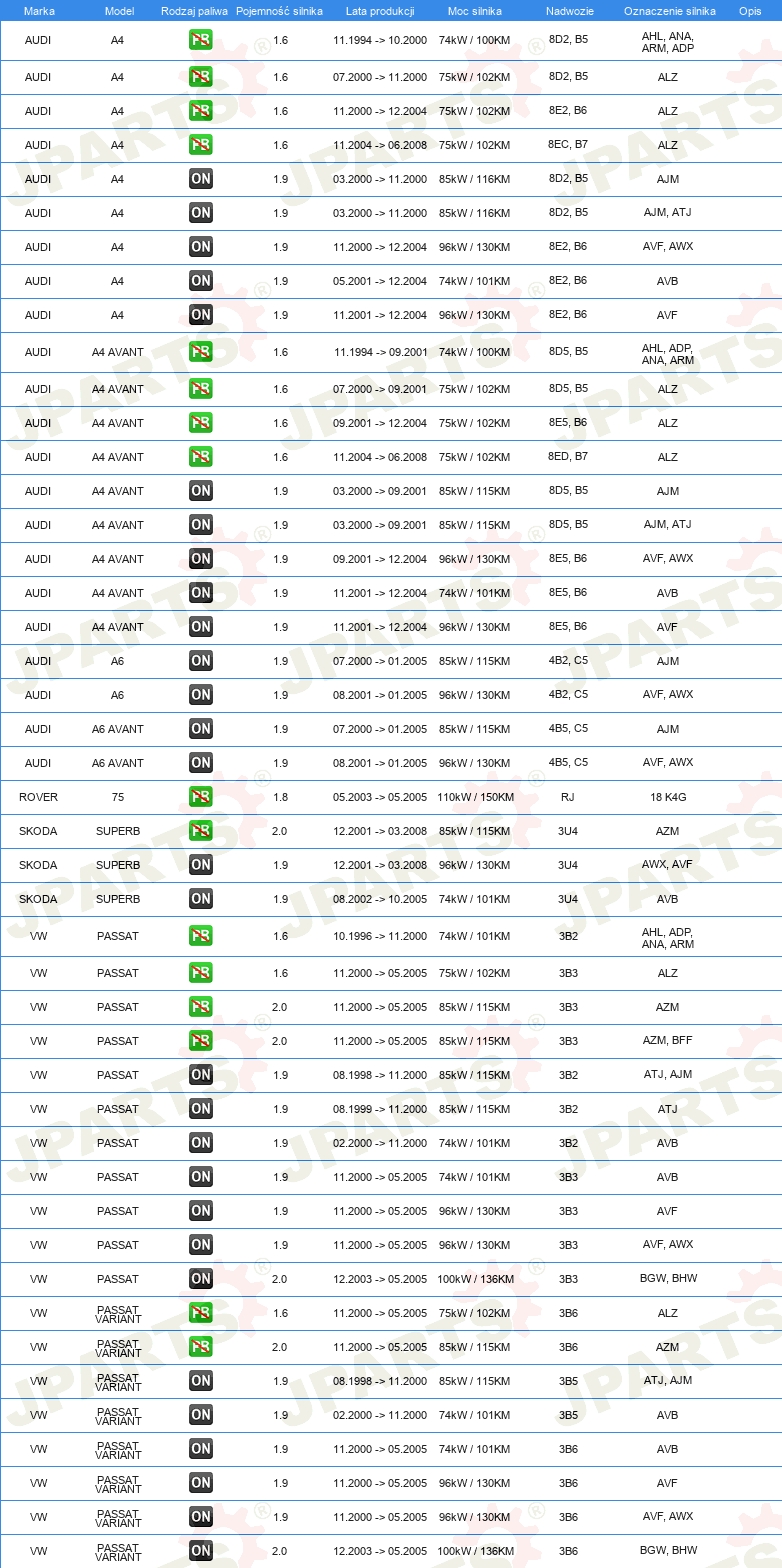
Task: Click the ROVER brand cell
Action: coord(38,797)
